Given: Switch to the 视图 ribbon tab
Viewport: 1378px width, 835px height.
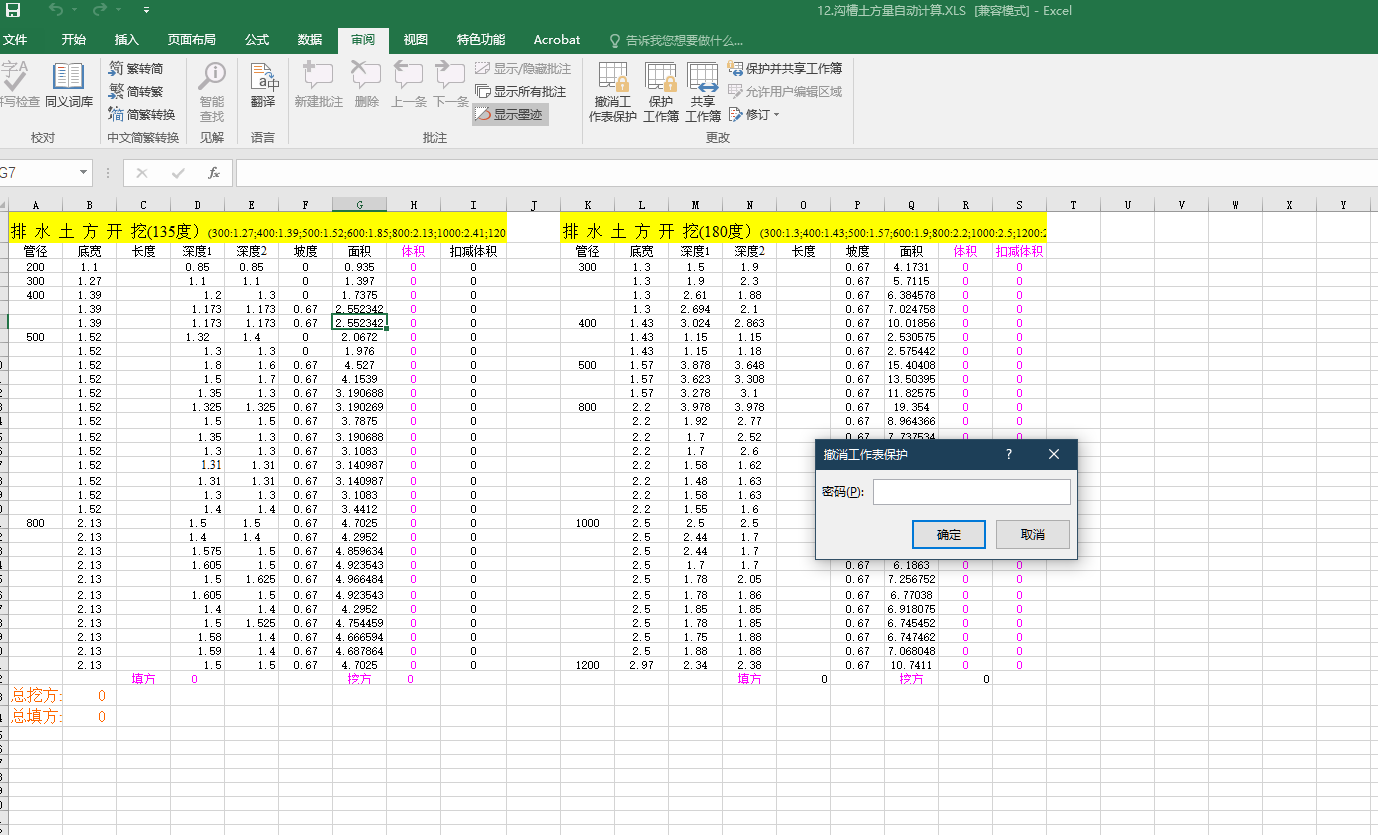Looking at the screenshot, I should pos(416,40).
